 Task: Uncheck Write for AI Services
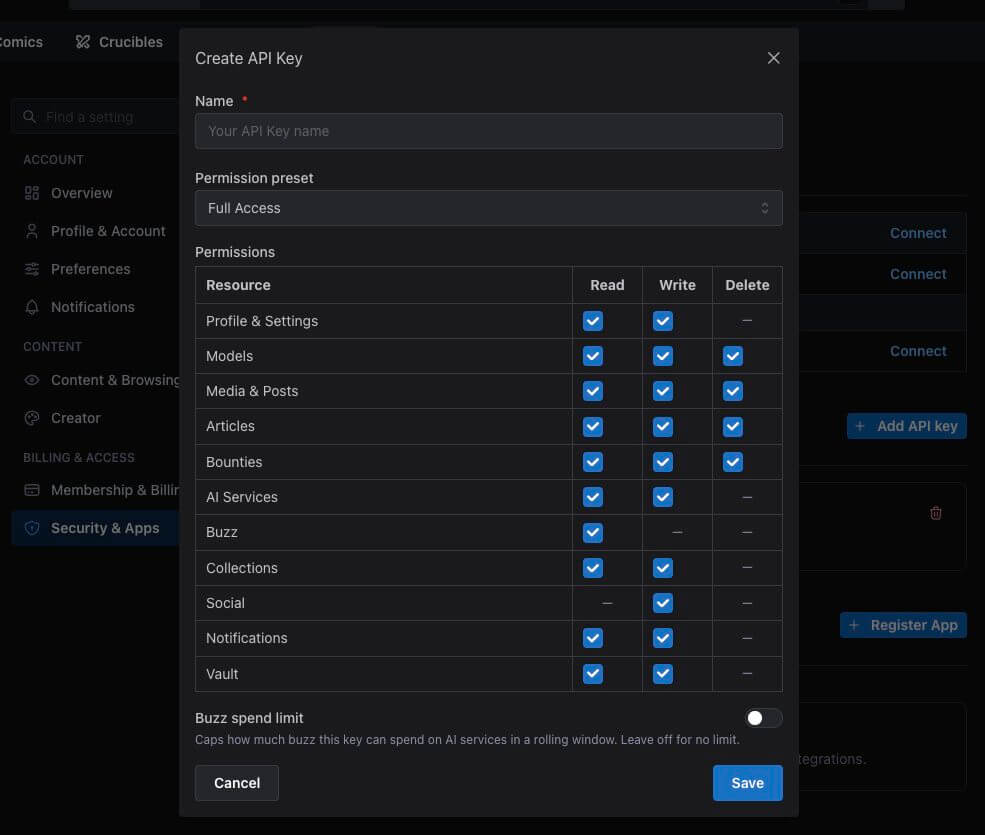point(663,497)
